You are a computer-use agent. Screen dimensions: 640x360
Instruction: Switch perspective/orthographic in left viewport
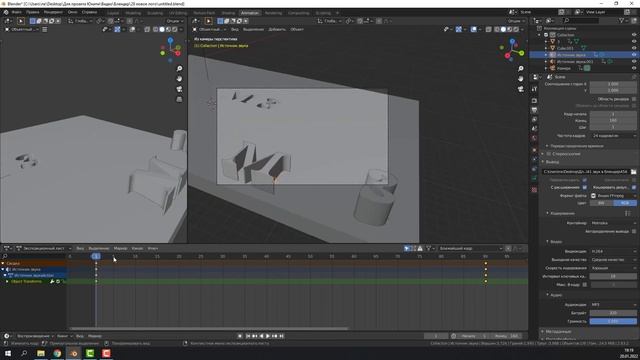point(179,99)
